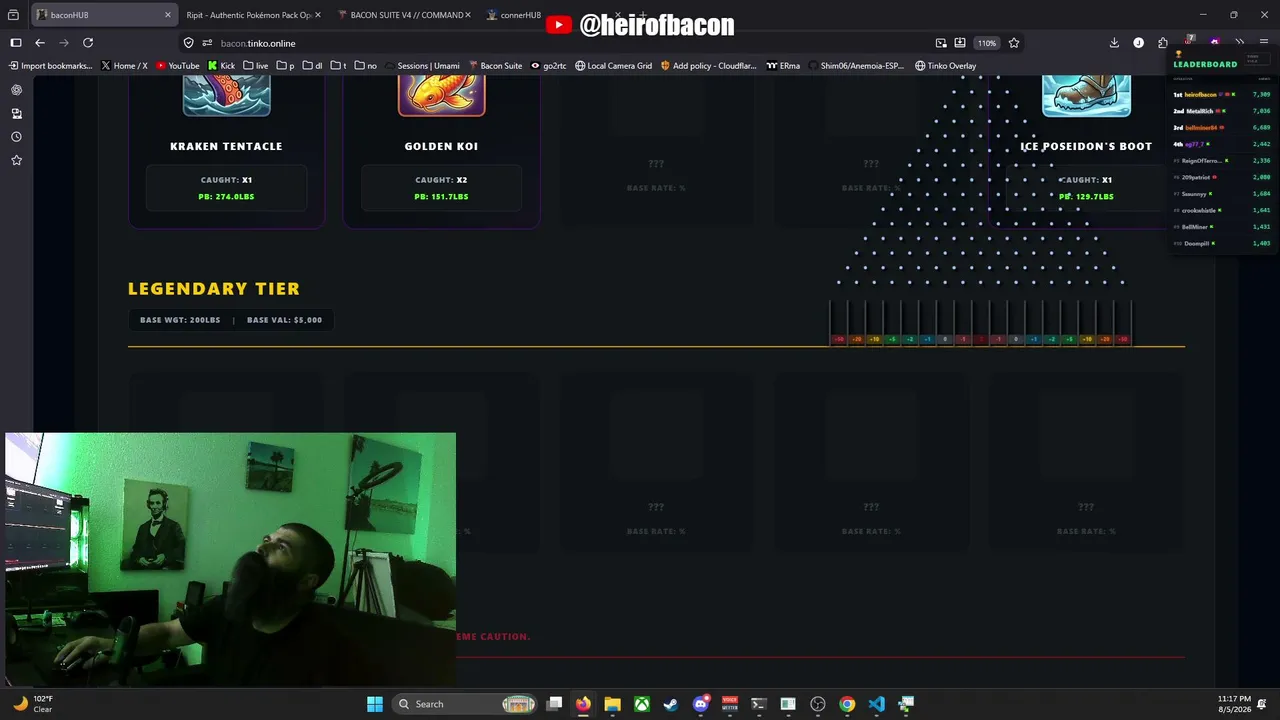
Task: Open the 'dl' bookmarks folder
Action: (x=313, y=66)
